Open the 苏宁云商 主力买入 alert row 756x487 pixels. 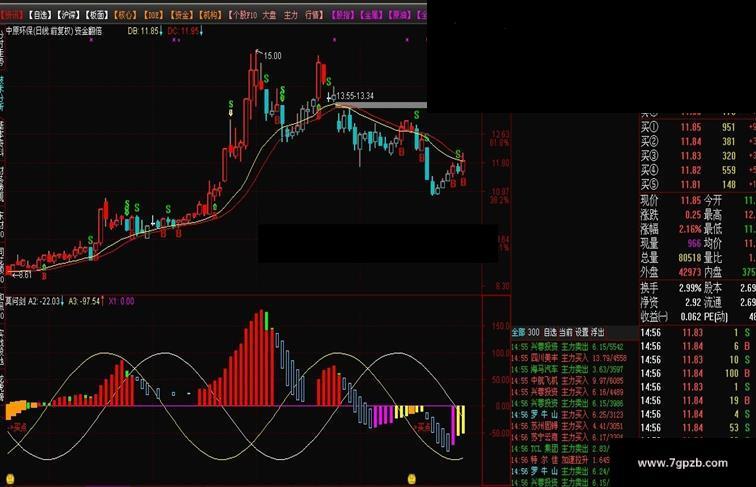[569, 437]
